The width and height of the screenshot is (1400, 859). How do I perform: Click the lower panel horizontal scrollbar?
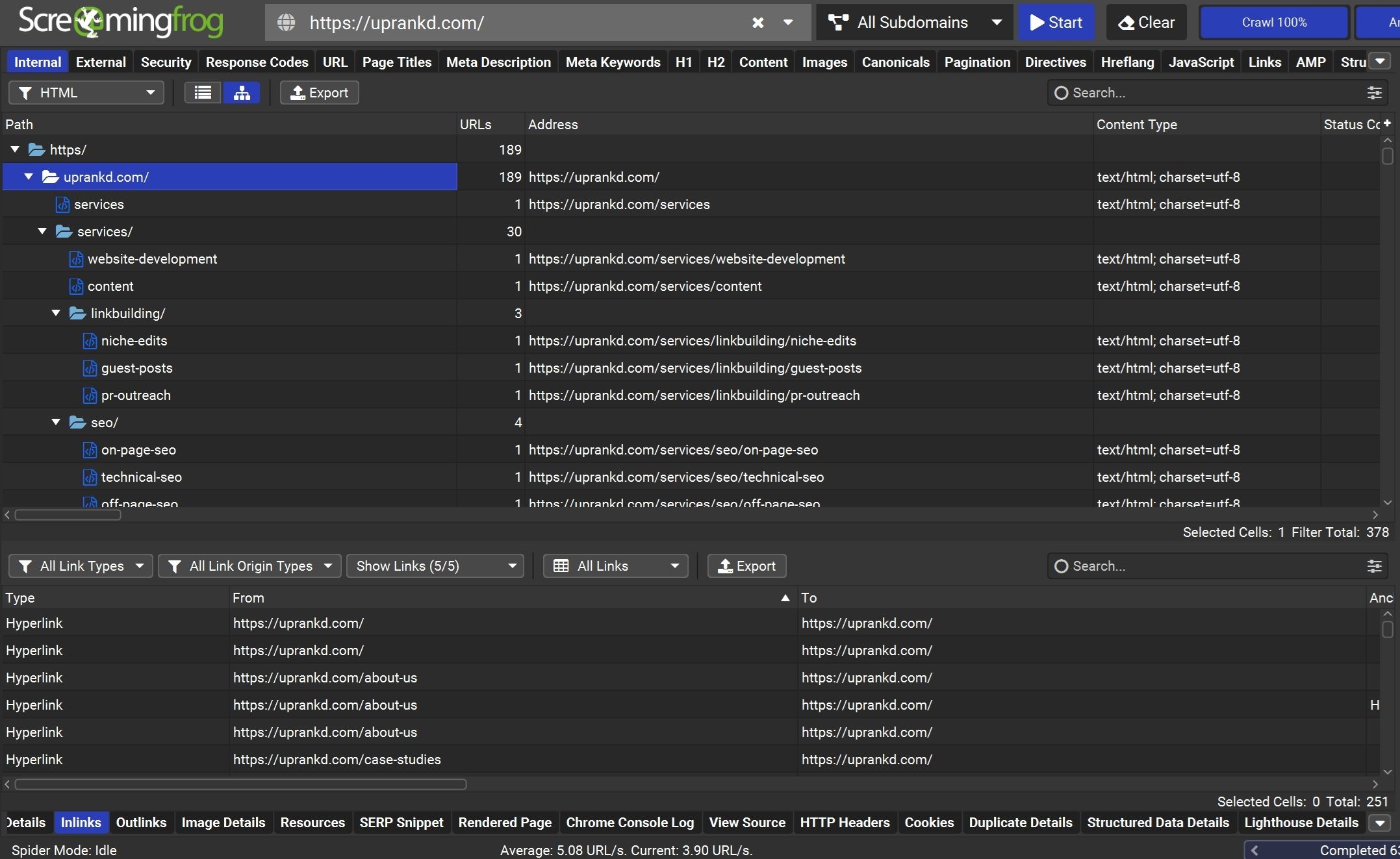pyautogui.click(x=240, y=784)
